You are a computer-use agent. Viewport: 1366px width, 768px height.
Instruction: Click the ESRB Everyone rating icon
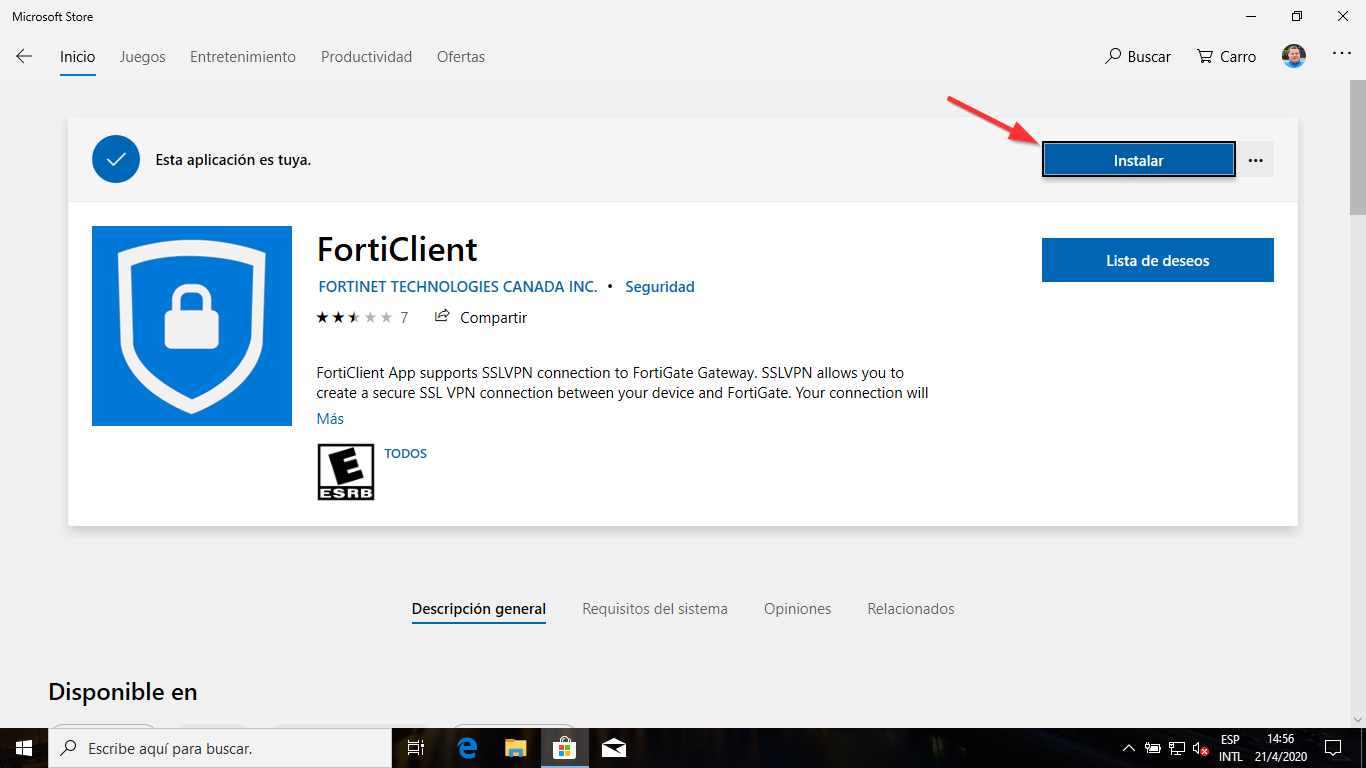coord(345,471)
